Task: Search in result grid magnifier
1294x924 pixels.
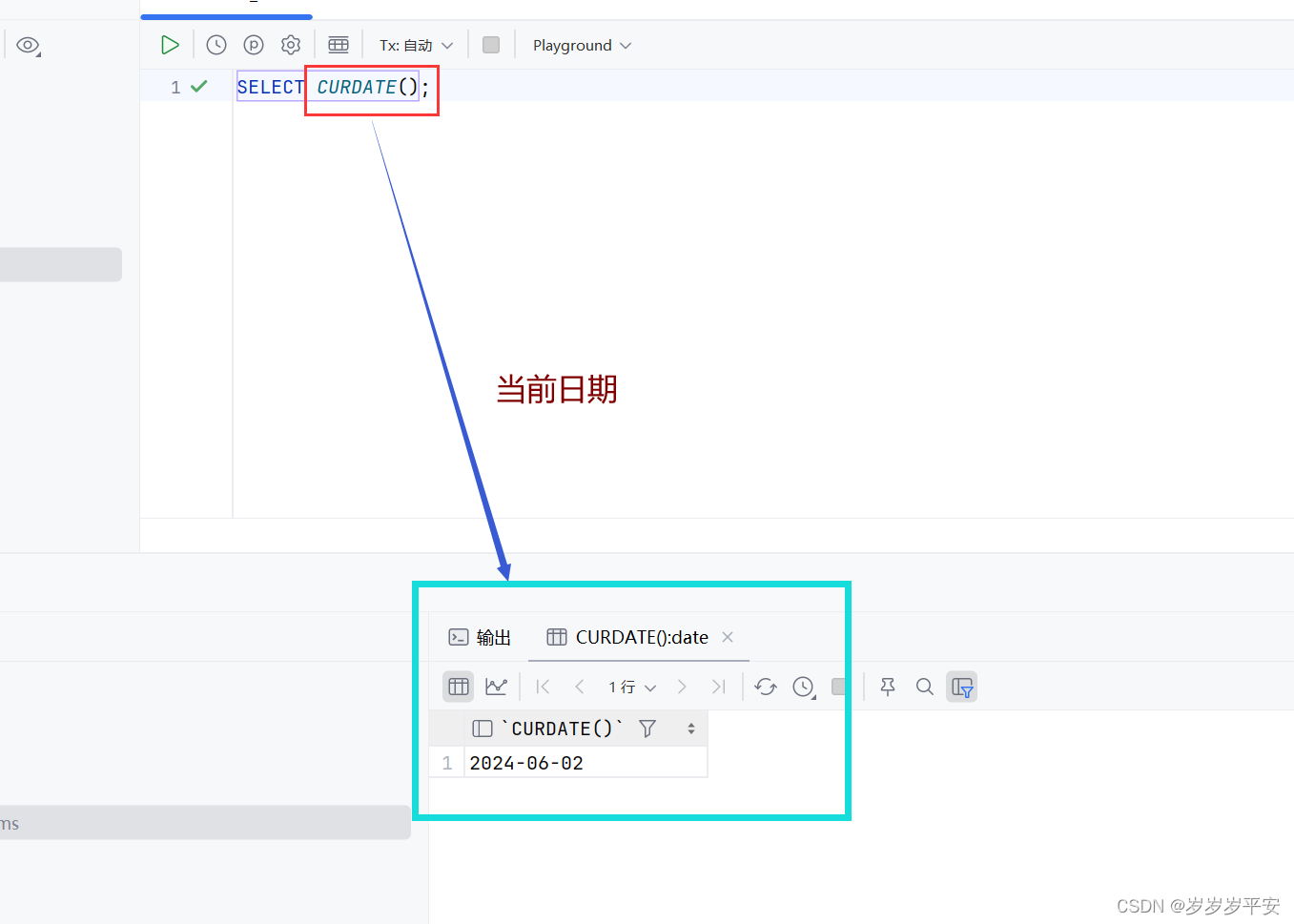Action: tap(925, 687)
